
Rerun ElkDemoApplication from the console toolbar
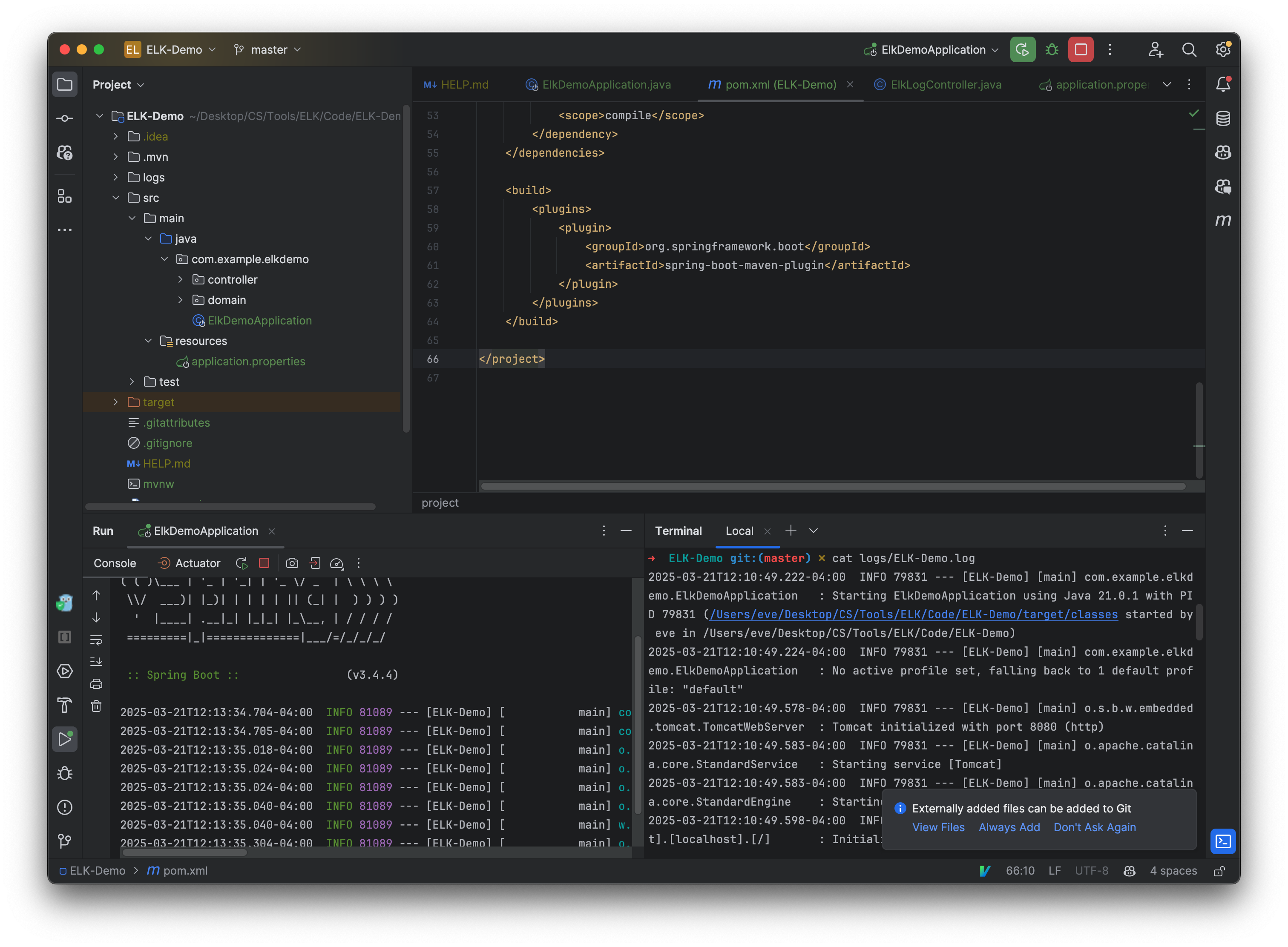point(241,563)
